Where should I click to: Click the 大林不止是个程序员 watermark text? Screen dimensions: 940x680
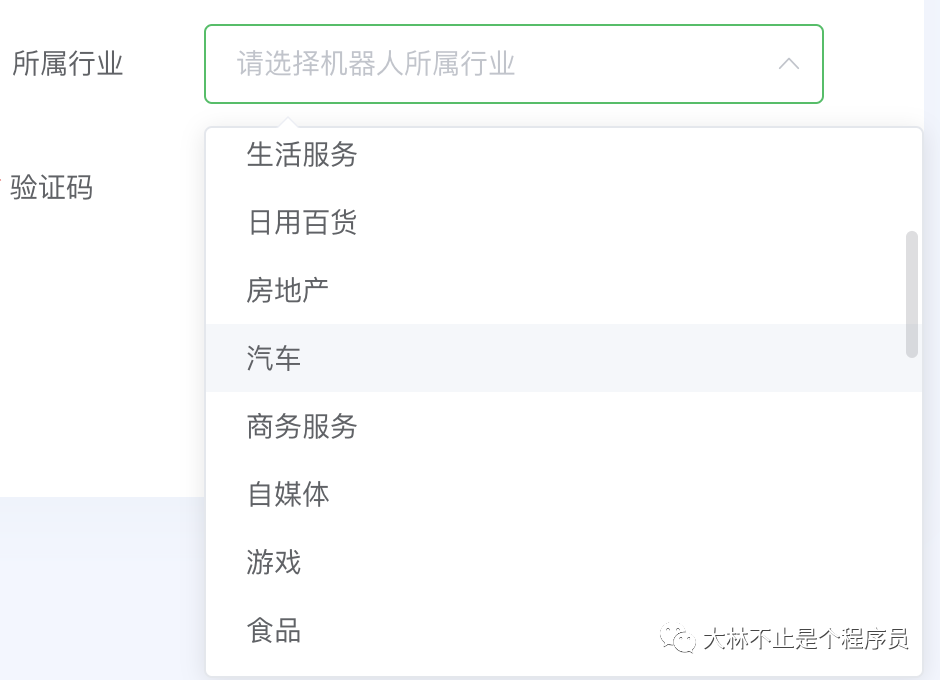tap(804, 639)
